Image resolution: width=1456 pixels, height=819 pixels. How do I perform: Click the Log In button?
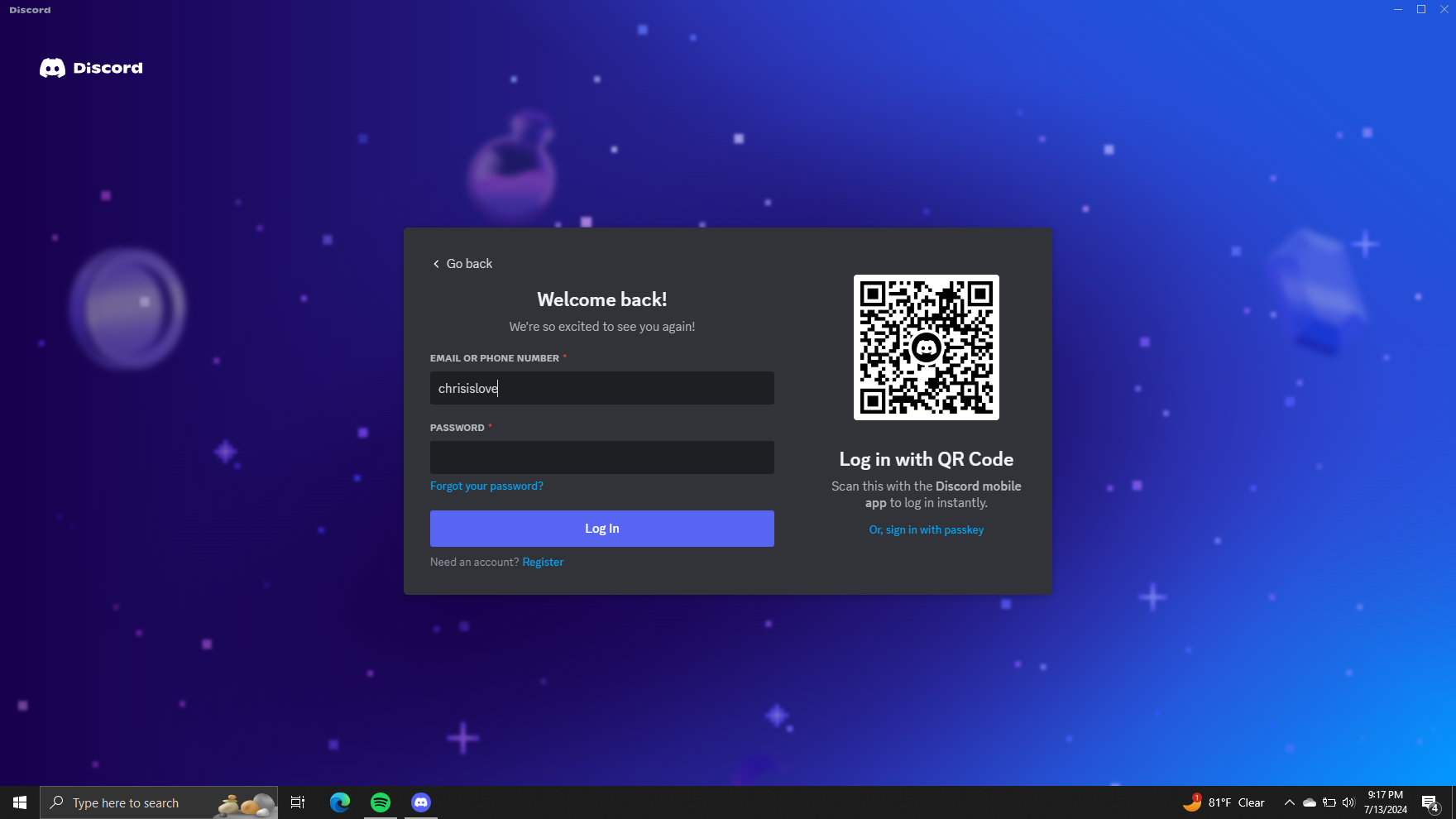click(602, 529)
